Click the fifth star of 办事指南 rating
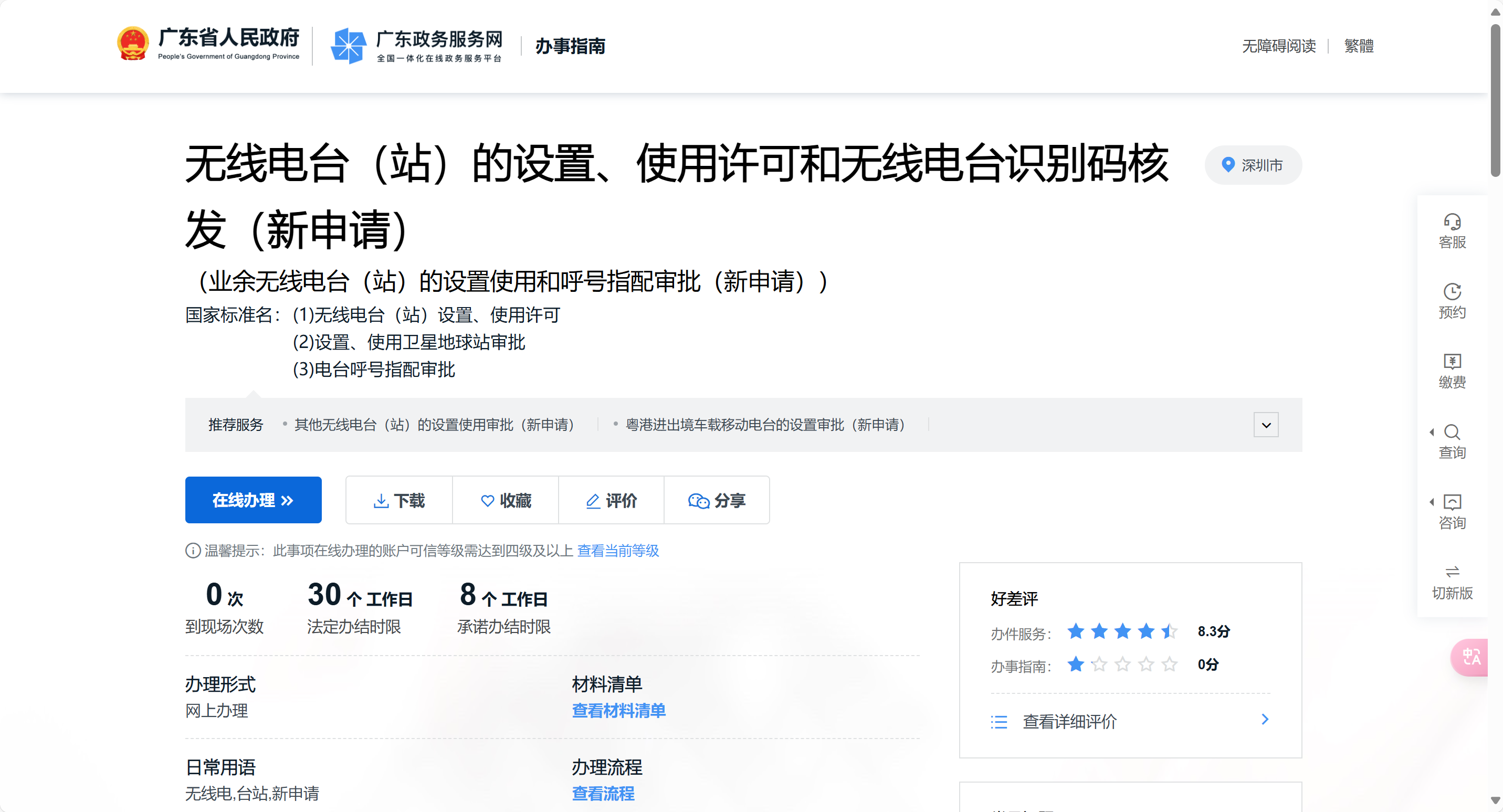Screen dimensions: 1503x812 pos(1169,665)
